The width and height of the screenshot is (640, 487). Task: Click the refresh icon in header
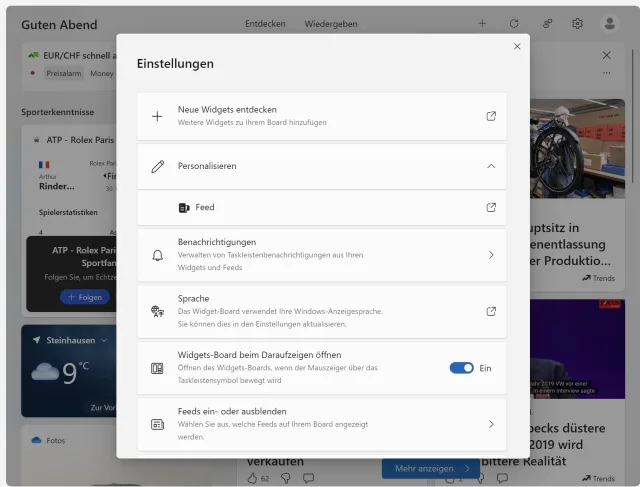point(514,23)
